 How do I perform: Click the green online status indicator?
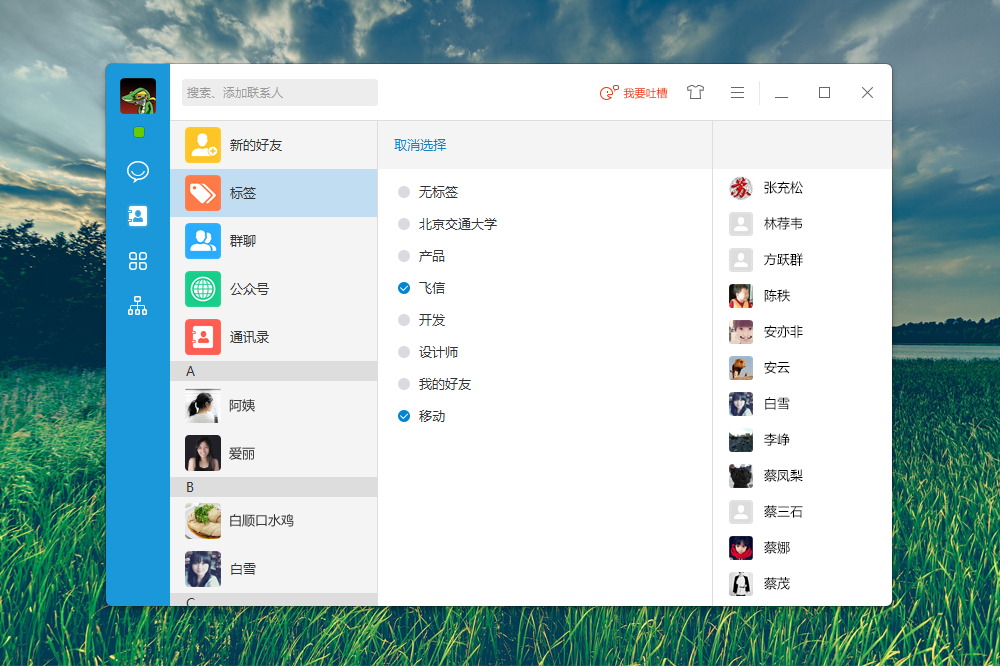(x=139, y=132)
